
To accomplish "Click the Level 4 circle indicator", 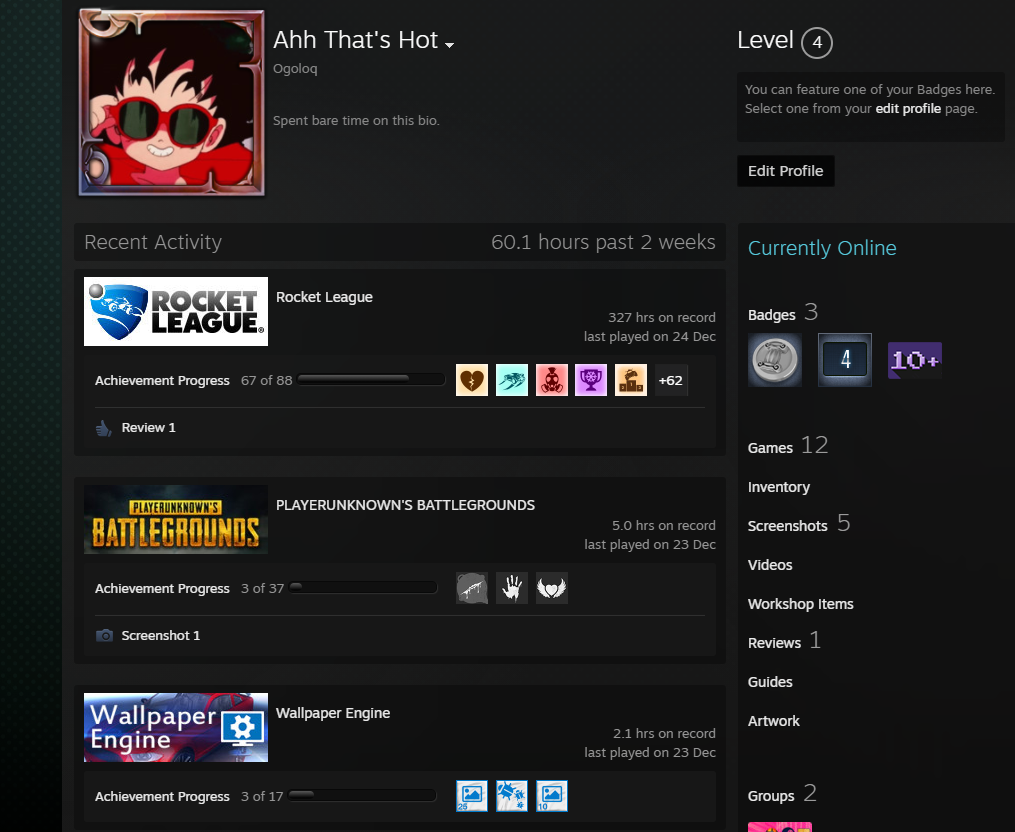I will (817, 43).
